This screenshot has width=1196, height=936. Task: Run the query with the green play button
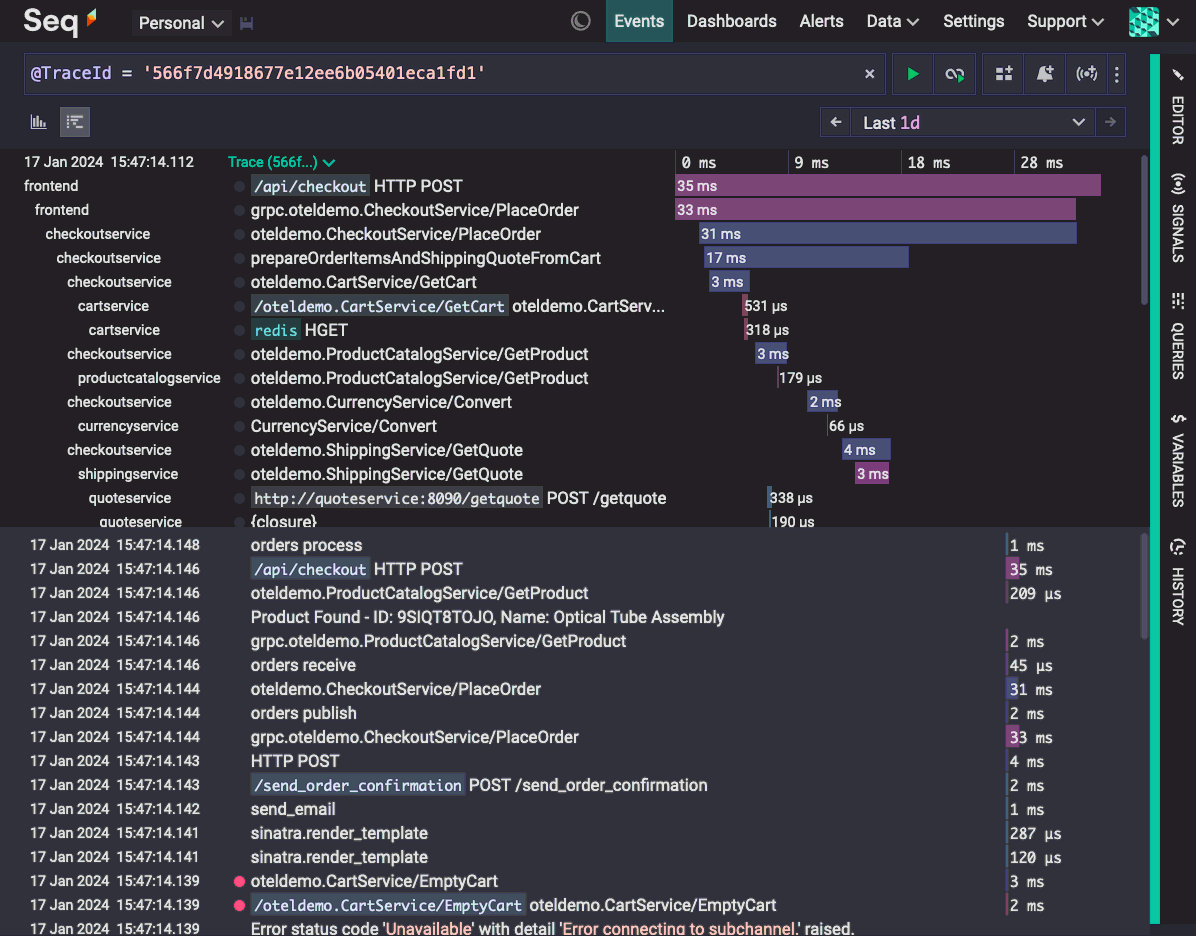coord(912,74)
